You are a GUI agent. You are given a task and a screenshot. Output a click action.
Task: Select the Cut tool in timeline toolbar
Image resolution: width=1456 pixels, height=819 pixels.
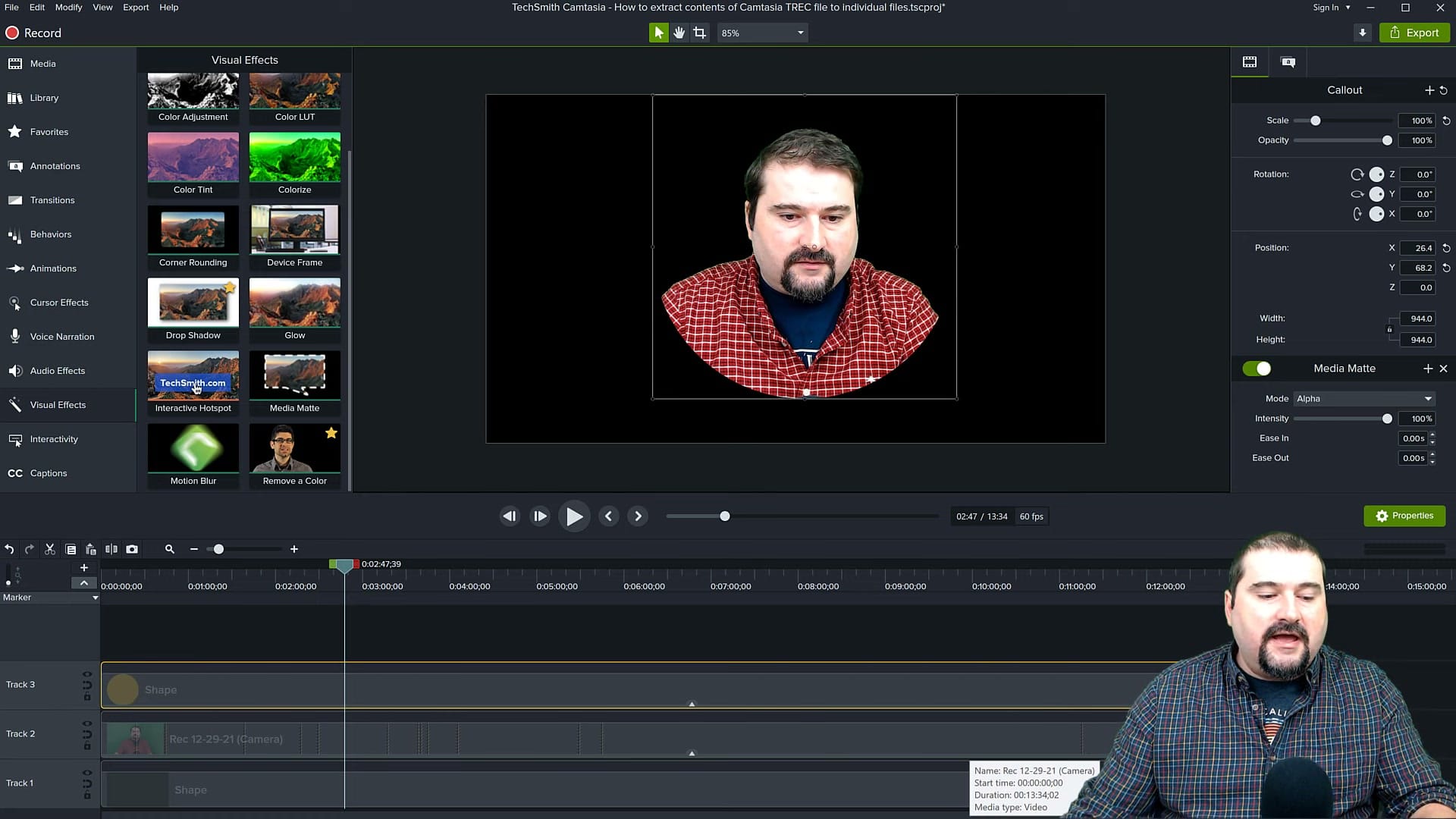(49, 549)
